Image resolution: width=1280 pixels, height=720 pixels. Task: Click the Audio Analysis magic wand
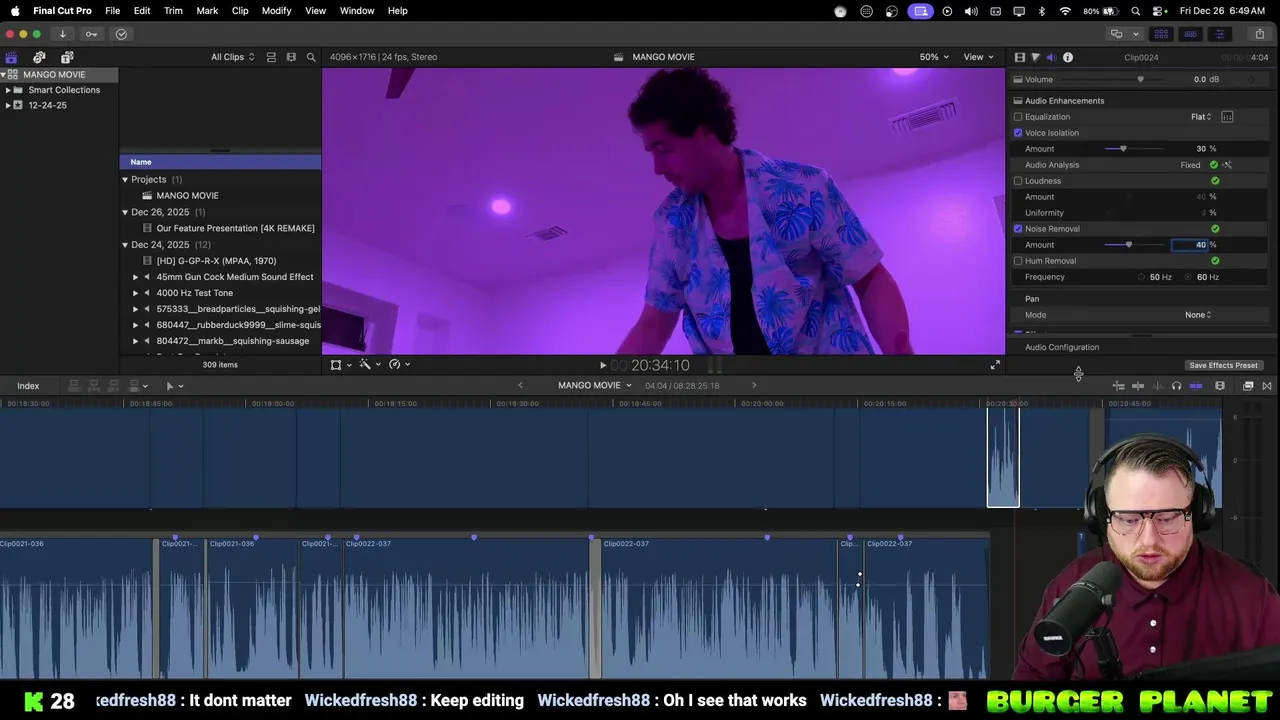[x=1227, y=165]
